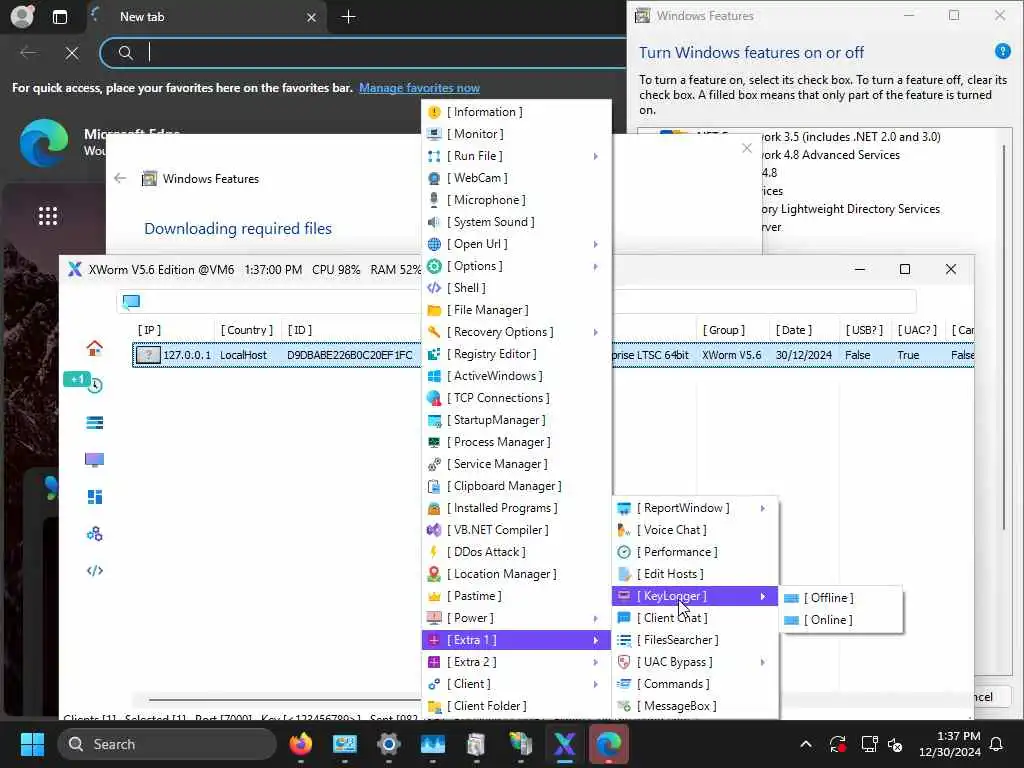Open Firefox from the taskbar

tap(300, 744)
